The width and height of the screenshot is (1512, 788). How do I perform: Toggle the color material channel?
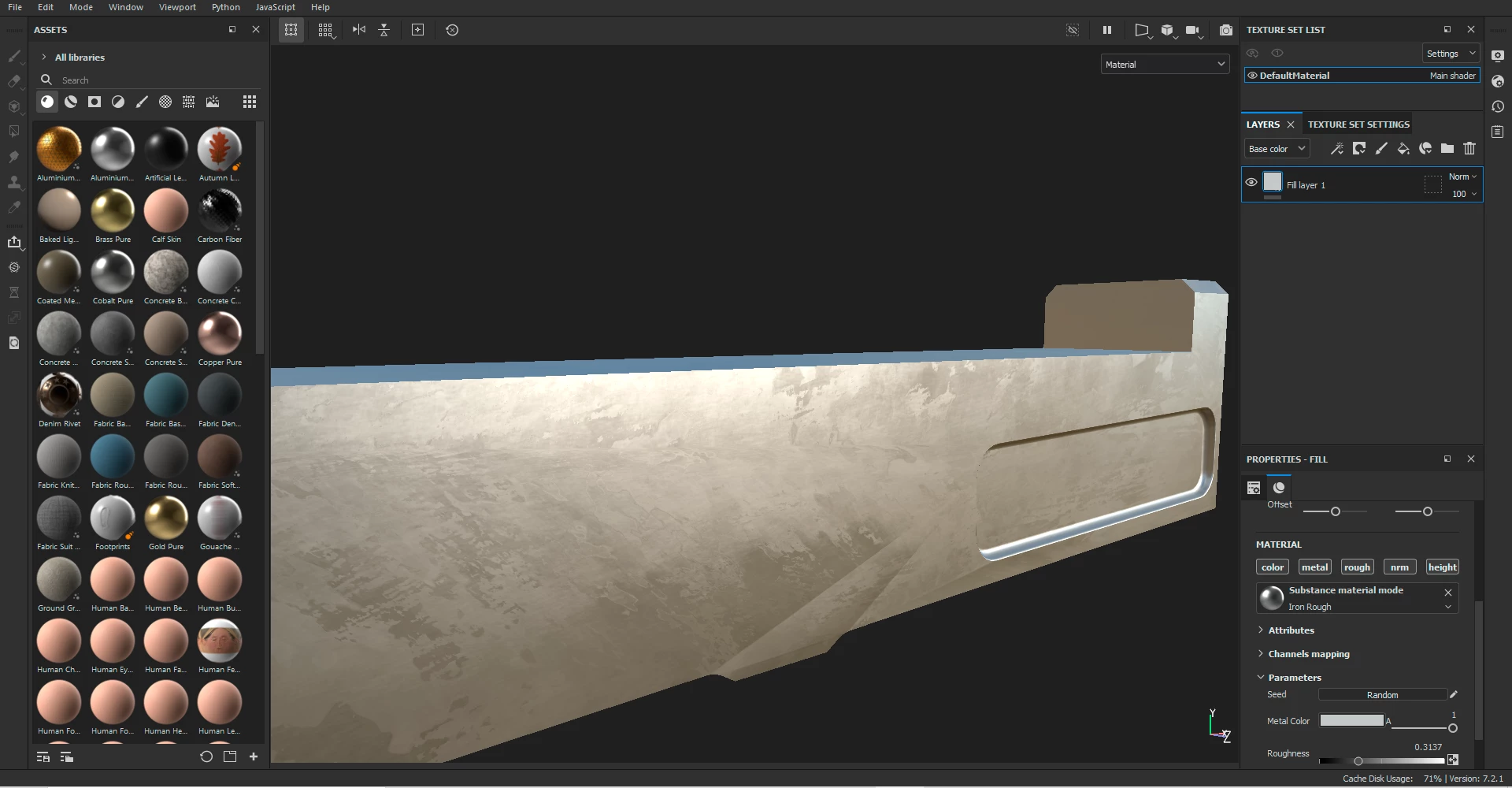[x=1273, y=567]
